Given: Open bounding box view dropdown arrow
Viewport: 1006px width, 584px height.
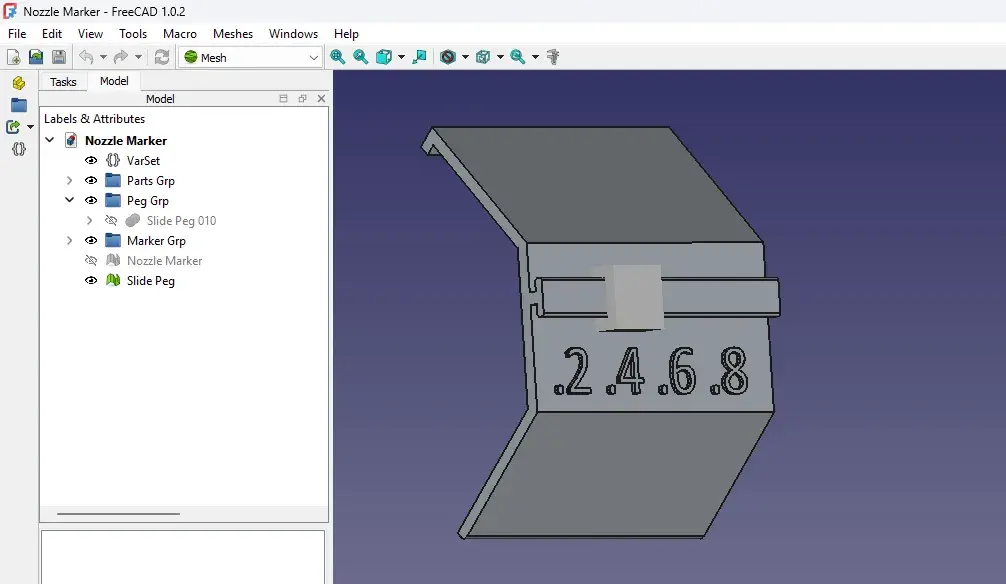Looking at the screenshot, I should tap(500, 57).
